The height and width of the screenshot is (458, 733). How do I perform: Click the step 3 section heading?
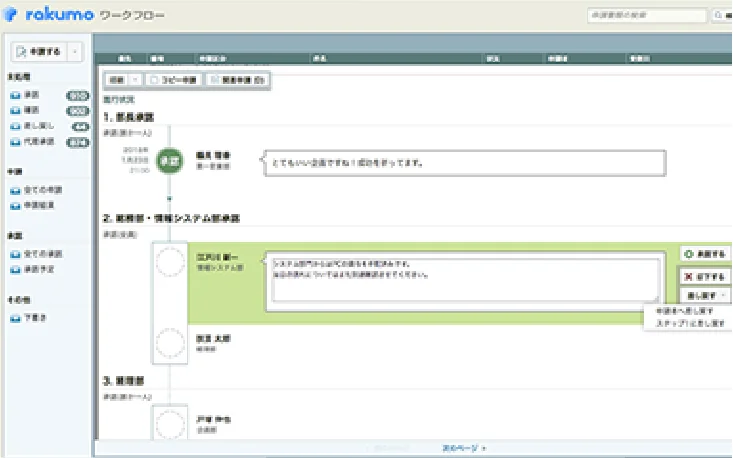[x=123, y=381]
